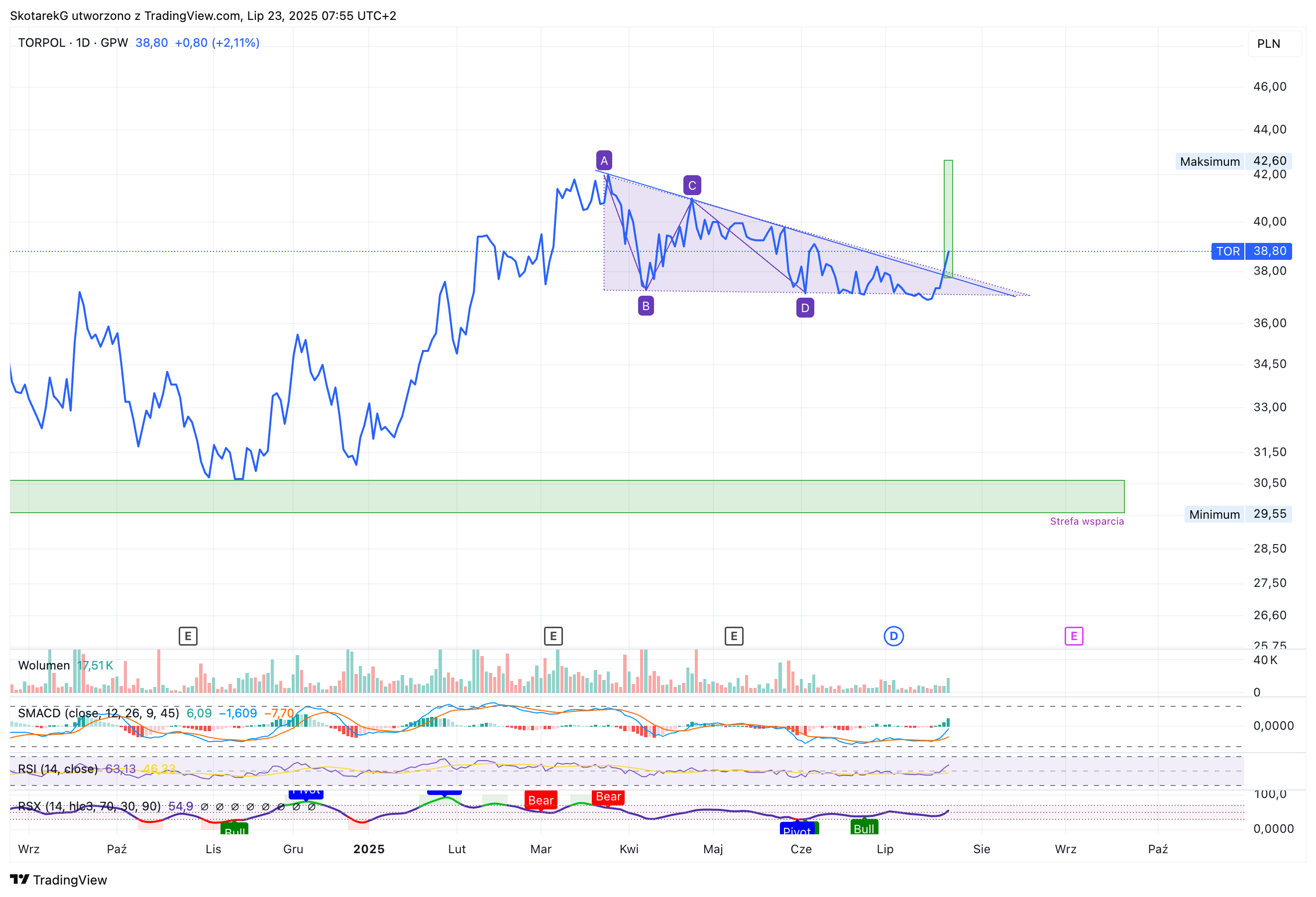The width and height of the screenshot is (1316, 897).
Task: Select the RSI (14, close) legend
Action: coord(58,769)
